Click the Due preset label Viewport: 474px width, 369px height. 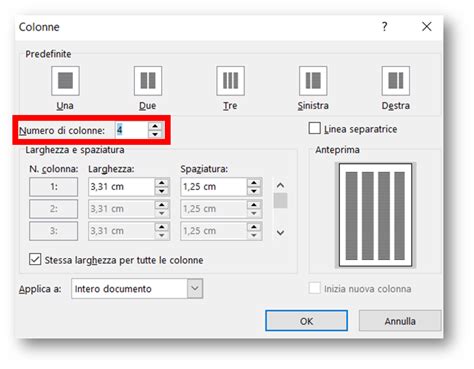[148, 106]
